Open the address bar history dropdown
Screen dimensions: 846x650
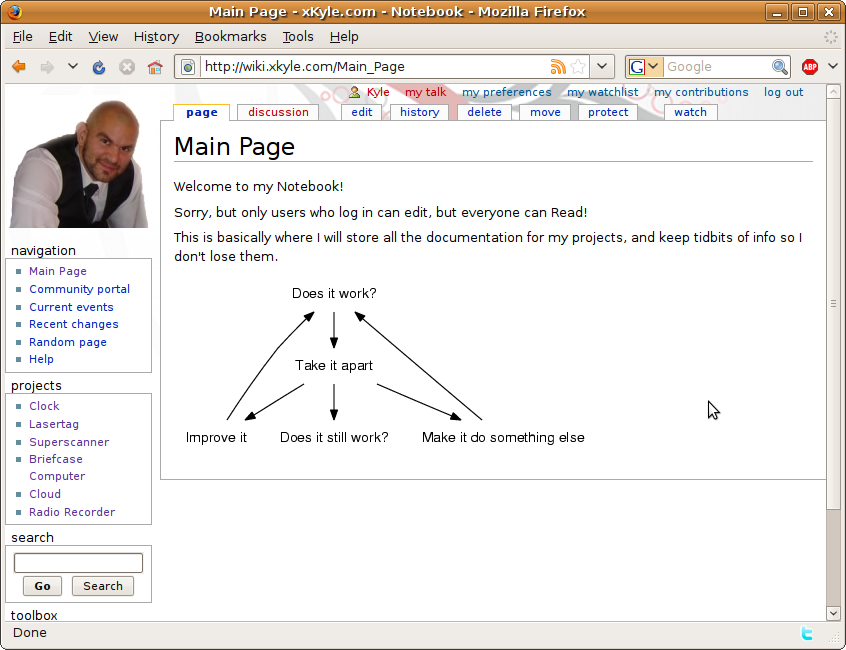click(x=601, y=67)
